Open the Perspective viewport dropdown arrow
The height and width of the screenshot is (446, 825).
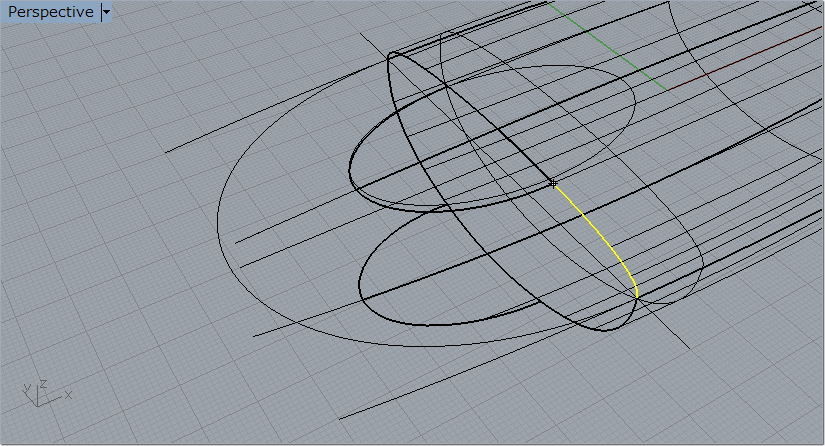106,12
